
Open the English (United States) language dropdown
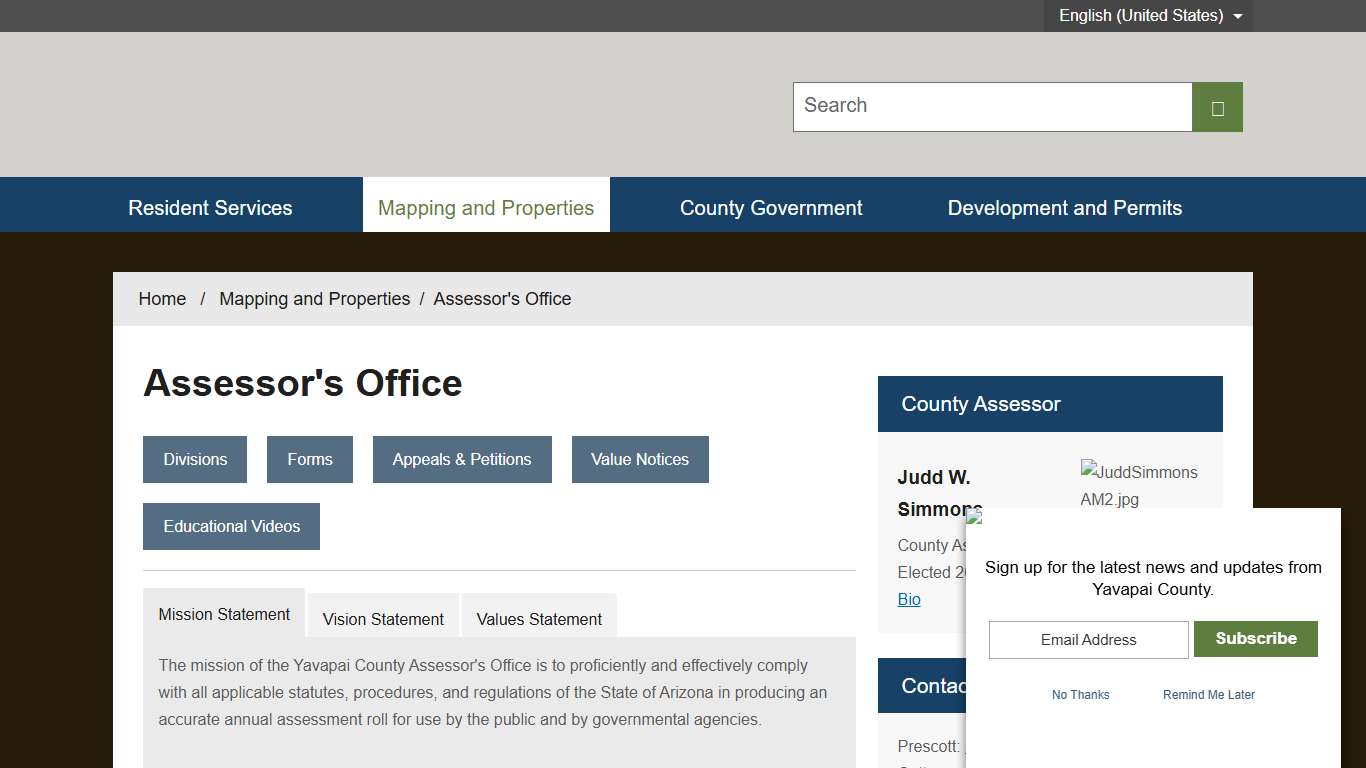[1146, 15]
